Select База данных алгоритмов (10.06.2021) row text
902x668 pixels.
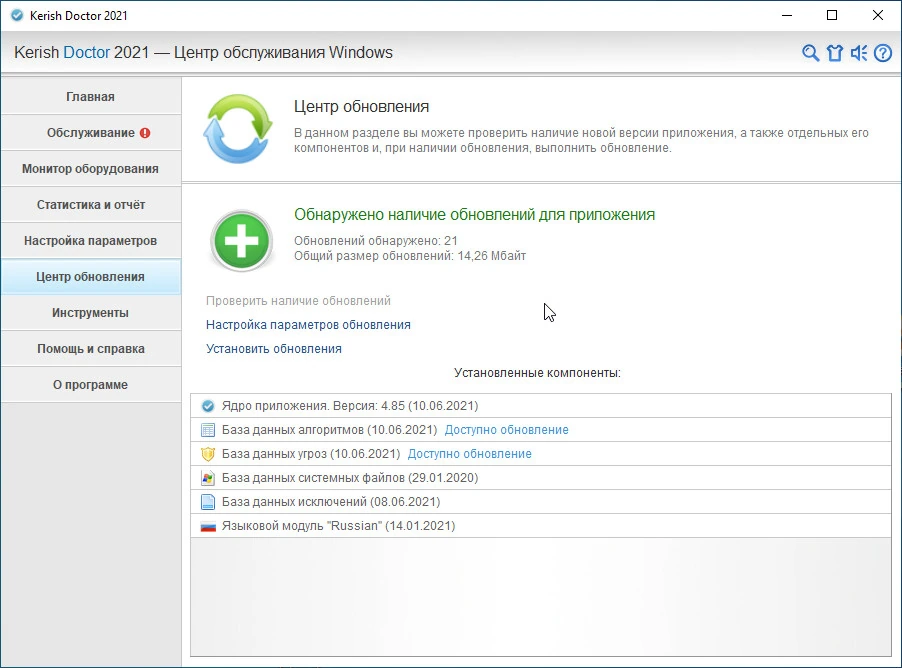330,430
